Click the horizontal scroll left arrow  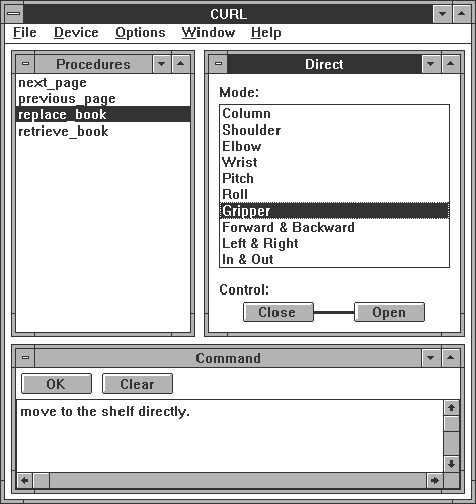pyautogui.click(x=25, y=480)
